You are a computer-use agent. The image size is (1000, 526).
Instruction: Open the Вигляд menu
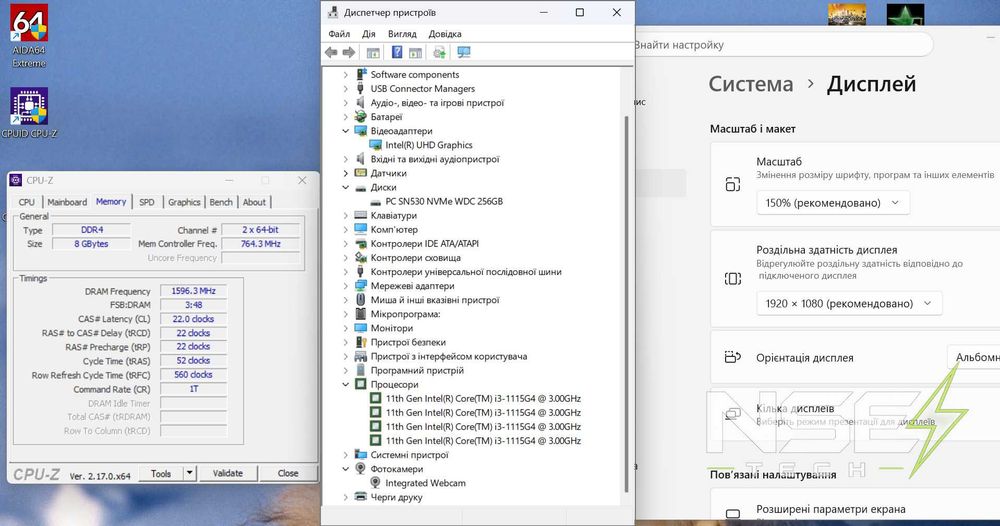(402, 34)
